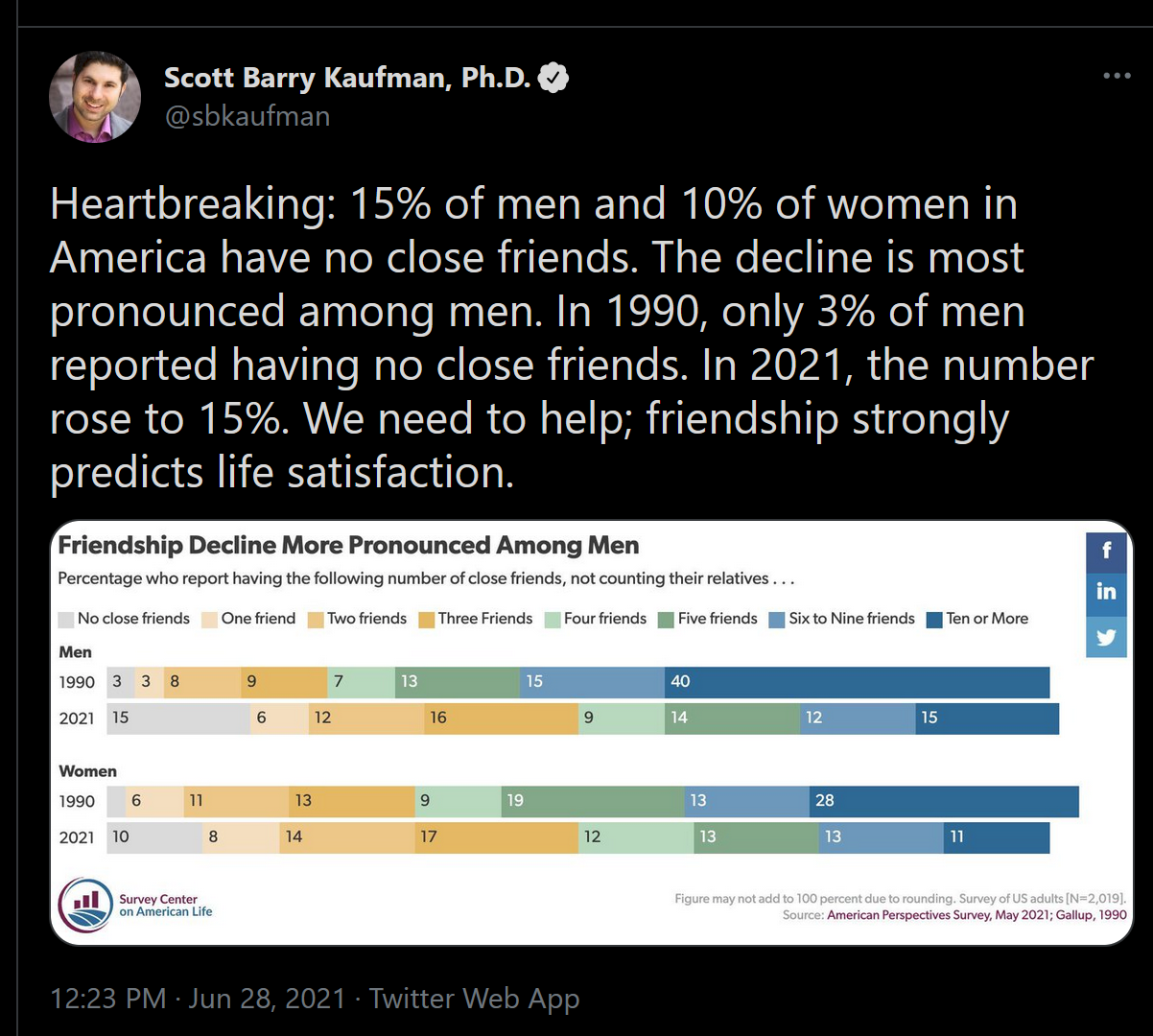Click the "Ten or More" legend swatch

934,619
